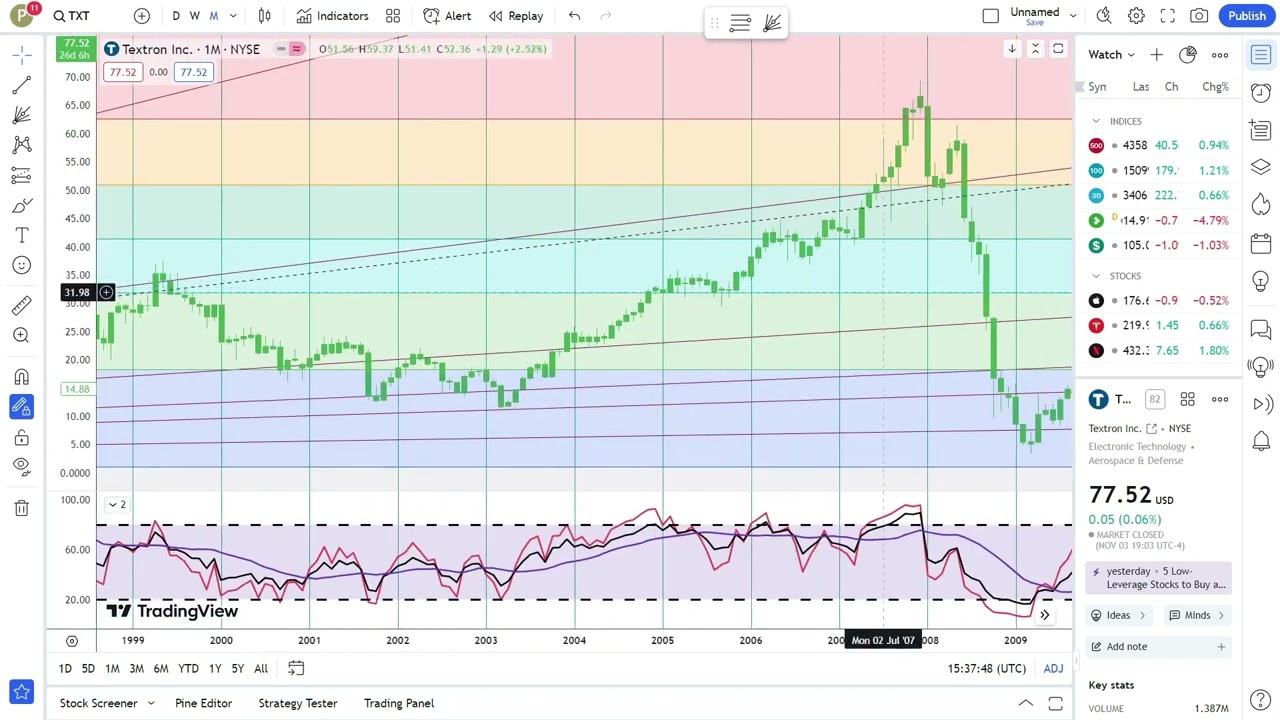Click the layout setup square checkbox
This screenshot has width=1280, height=720.
click(991, 16)
